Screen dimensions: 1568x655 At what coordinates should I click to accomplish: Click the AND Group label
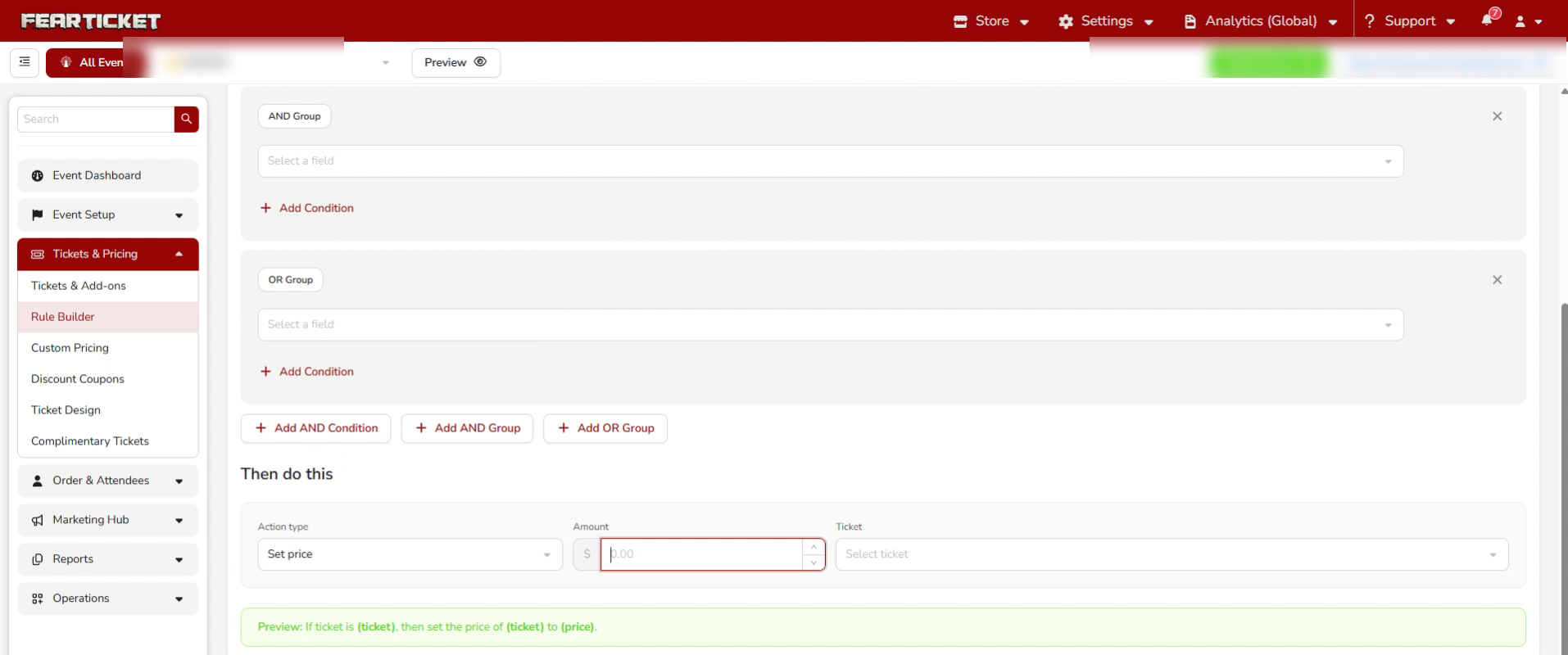pos(295,116)
